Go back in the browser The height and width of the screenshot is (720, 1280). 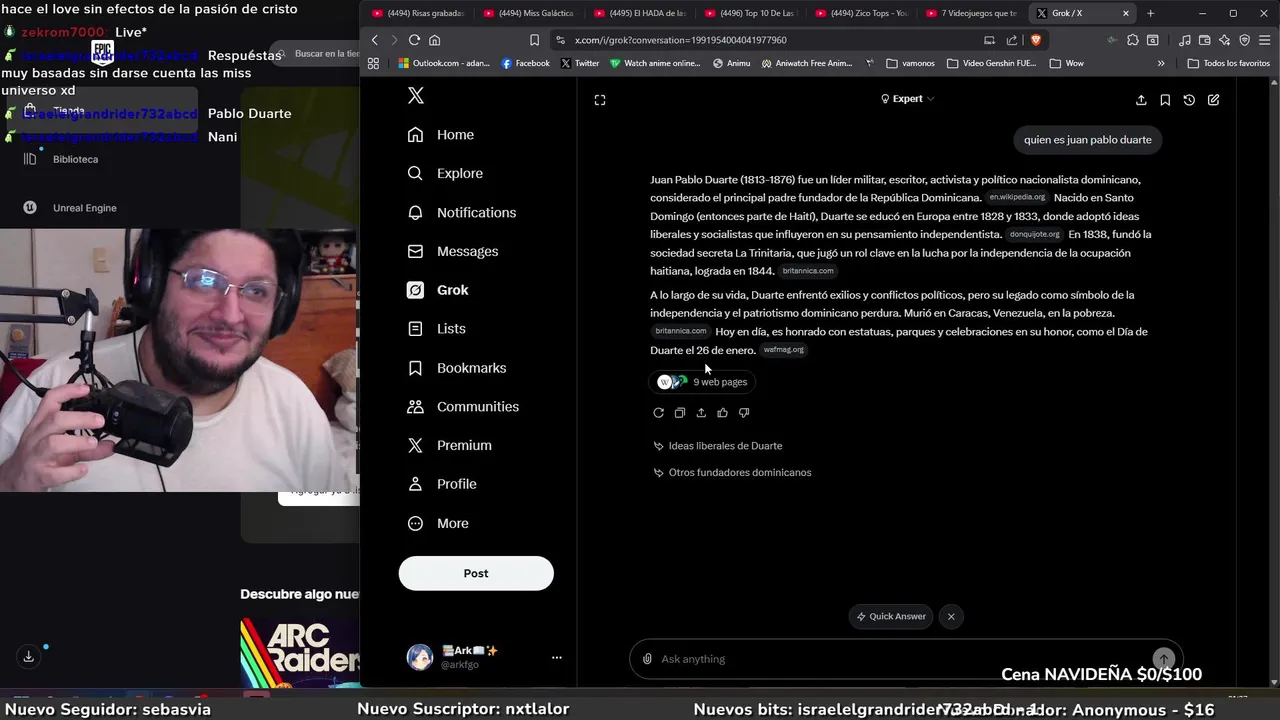tap(375, 40)
